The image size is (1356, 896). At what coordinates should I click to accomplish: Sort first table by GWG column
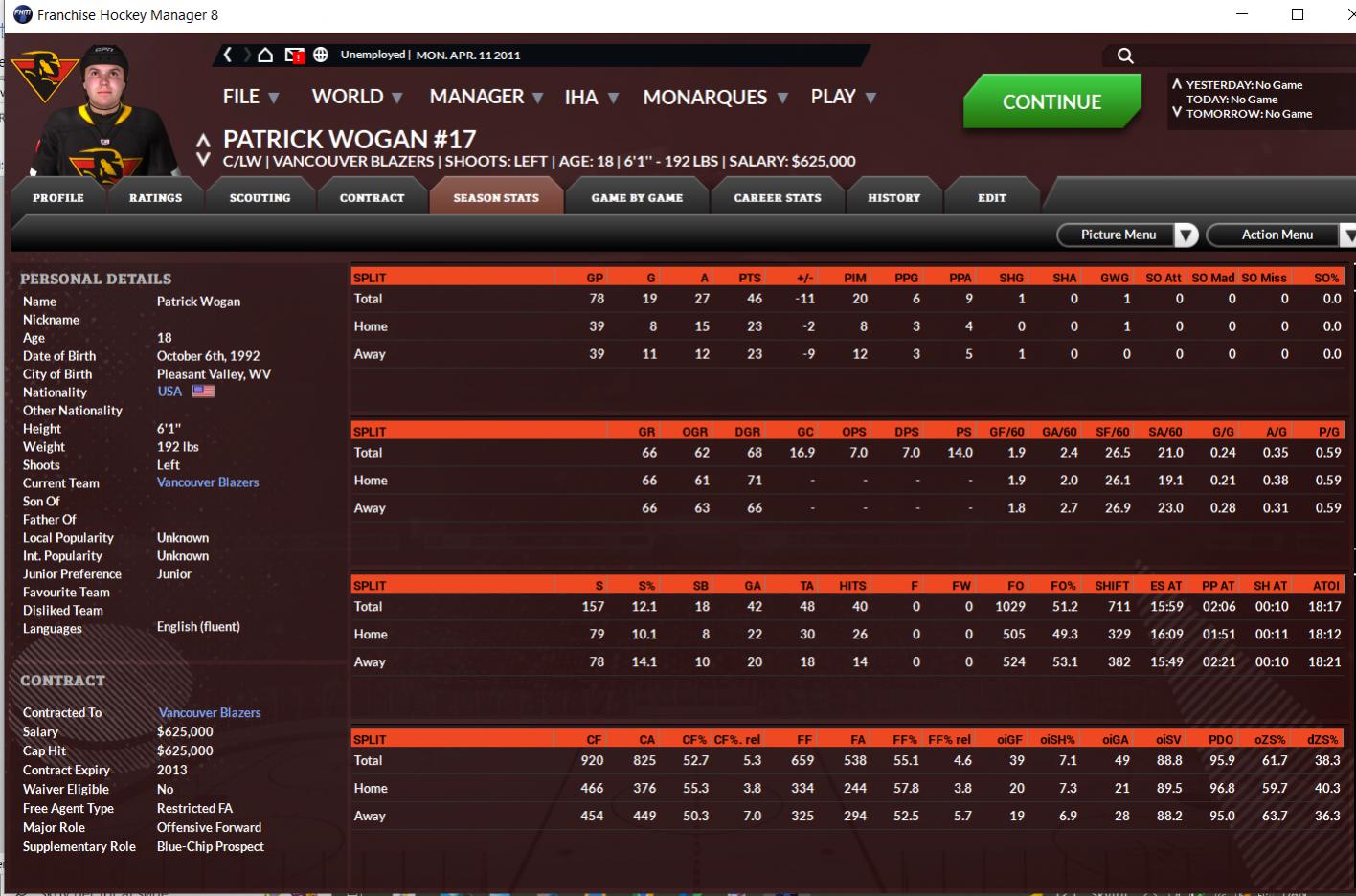(x=1115, y=278)
